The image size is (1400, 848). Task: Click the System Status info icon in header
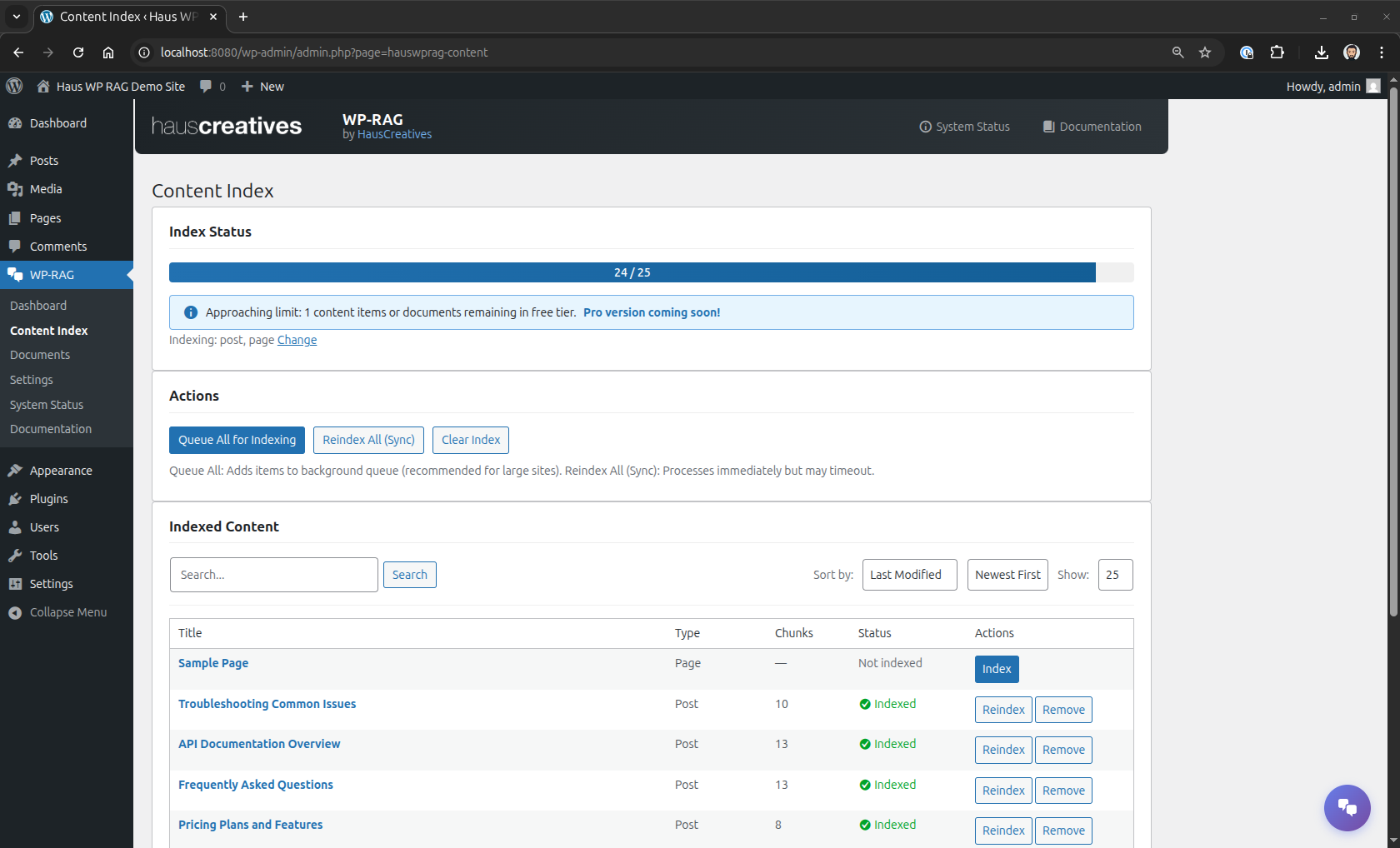coord(925,127)
